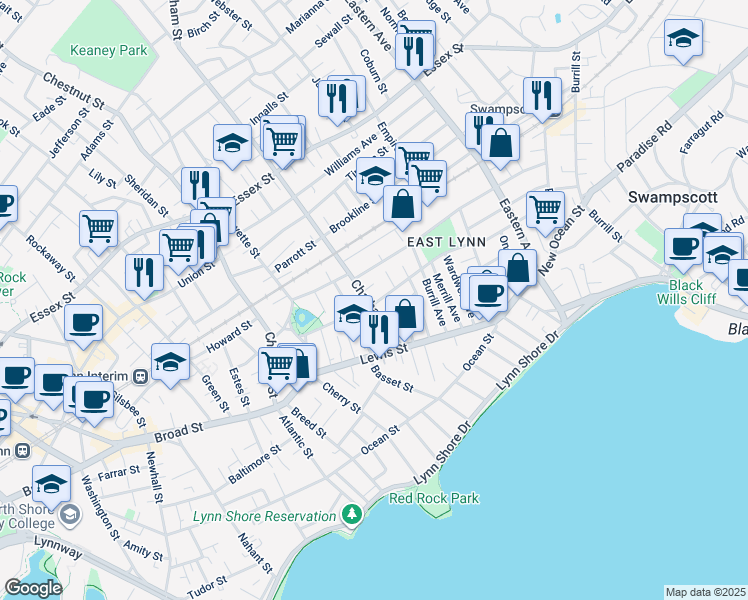Click the Lynnway road label

pyautogui.click(x=58, y=547)
